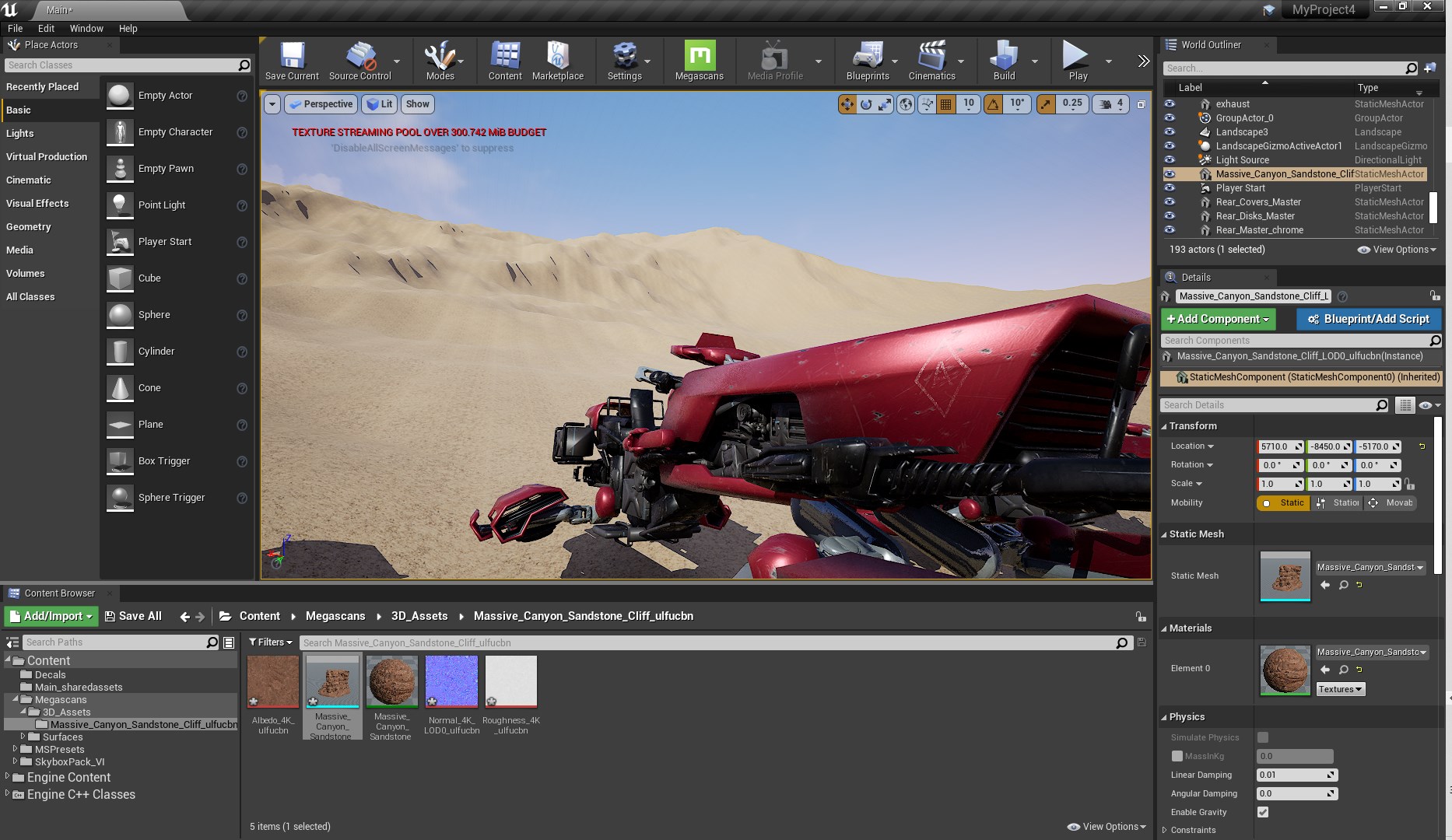Set Mobility to Movable
The image size is (1452, 840).
[x=1392, y=503]
